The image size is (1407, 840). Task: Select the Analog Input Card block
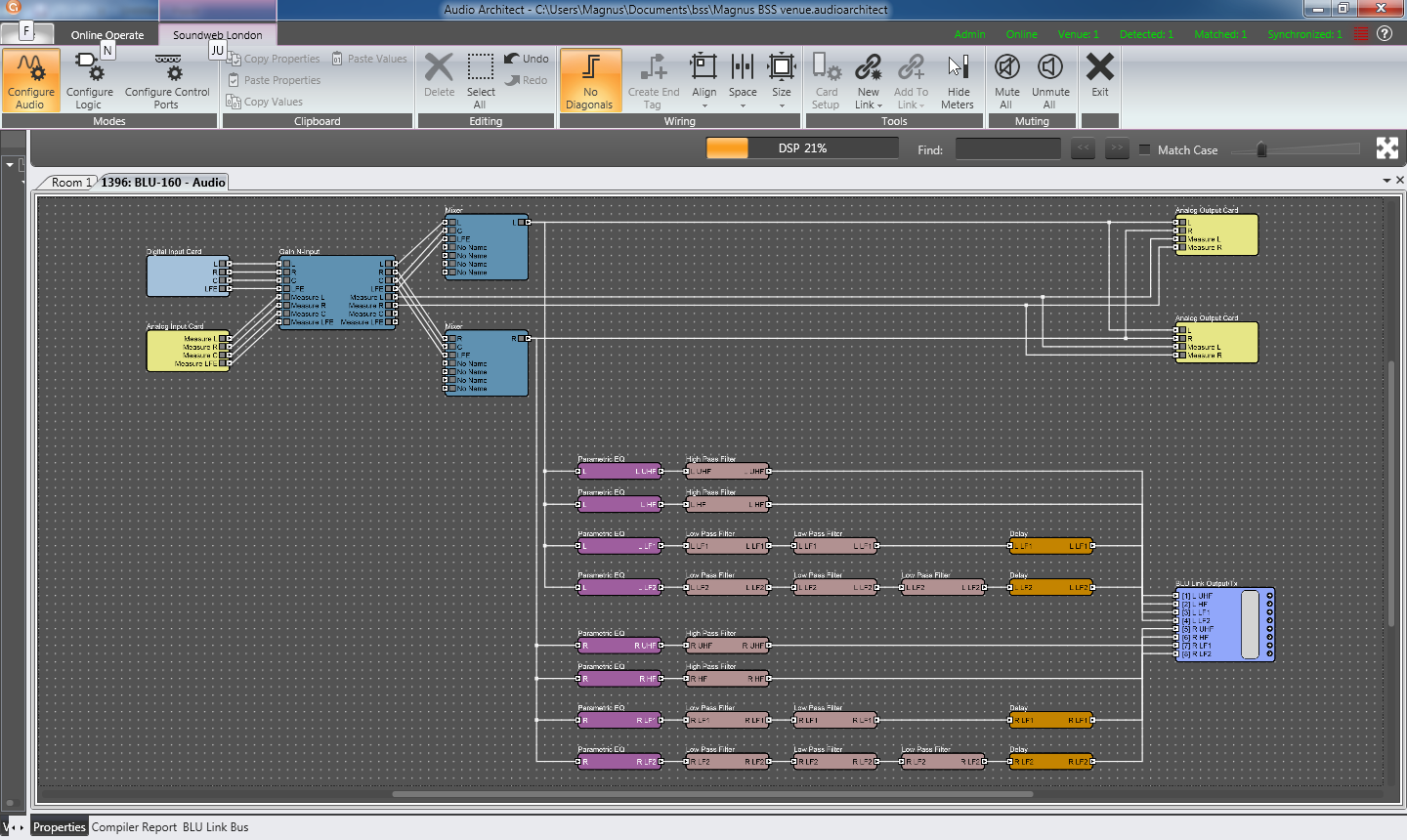188,351
